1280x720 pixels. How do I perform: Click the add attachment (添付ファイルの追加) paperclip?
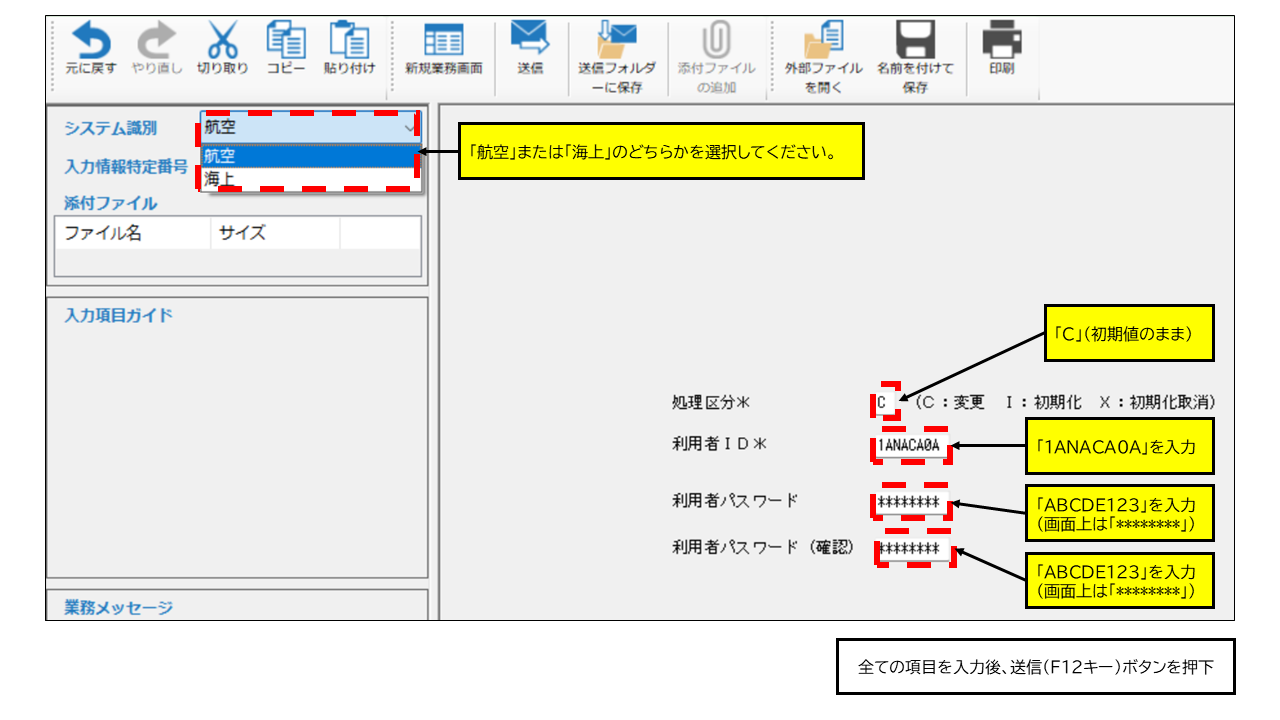716,42
